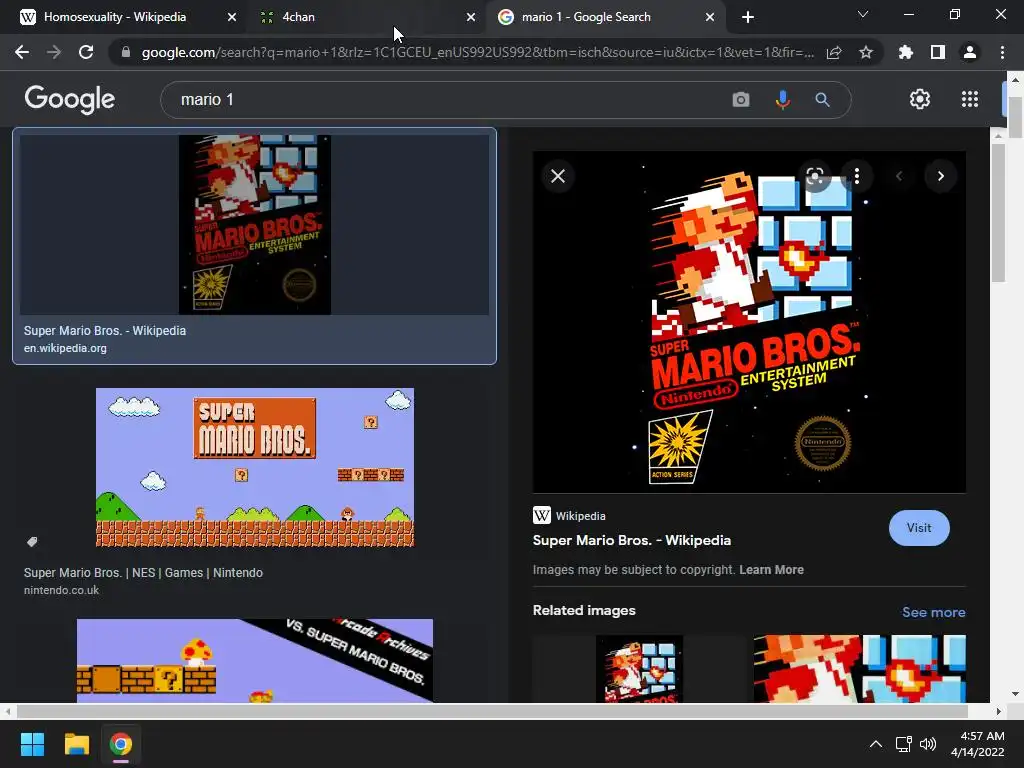Open second related image close-up of Mario
Viewport: 1024px width, 768px height.
click(859, 669)
